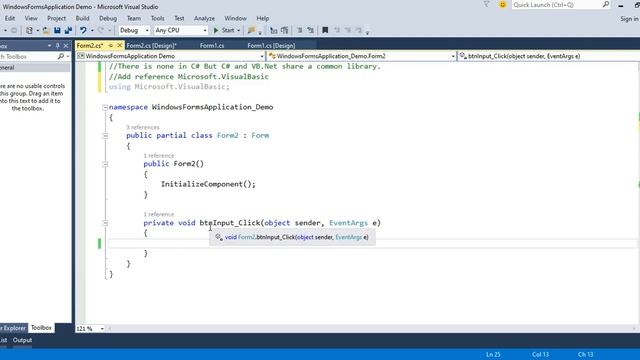Open the Project menu
This screenshot has width=640, height=360.
pyautogui.click(x=56, y=18)
